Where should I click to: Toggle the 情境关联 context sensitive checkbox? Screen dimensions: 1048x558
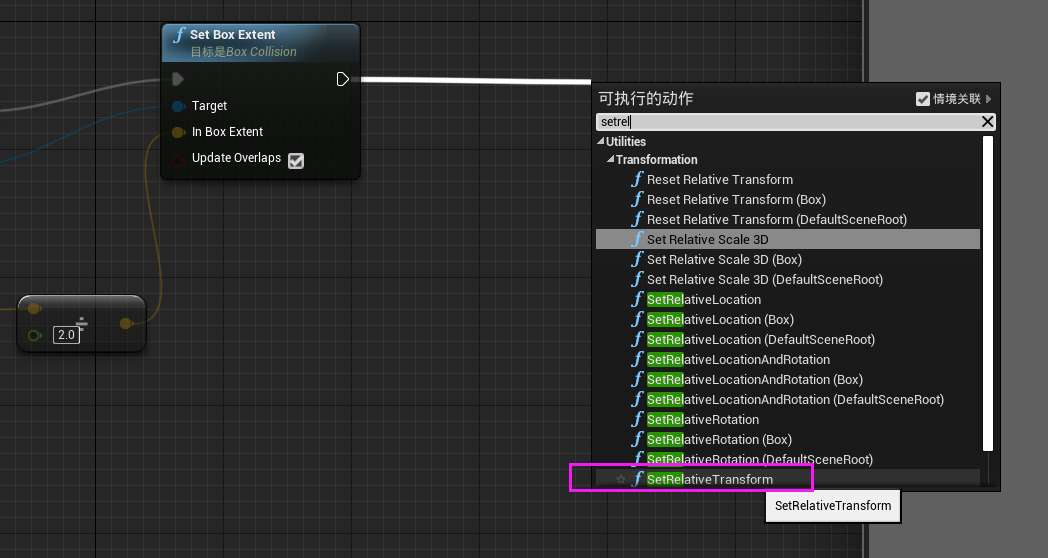click(x=922, y=99)
